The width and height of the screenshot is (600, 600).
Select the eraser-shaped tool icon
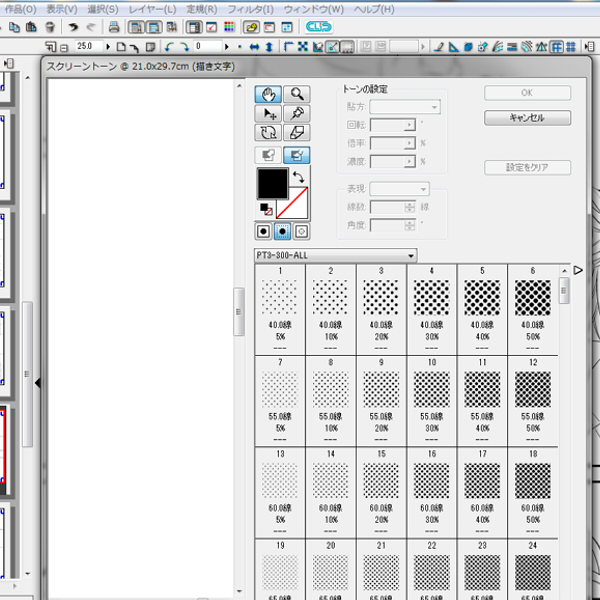pyautogui.click(x=297, y=133)
